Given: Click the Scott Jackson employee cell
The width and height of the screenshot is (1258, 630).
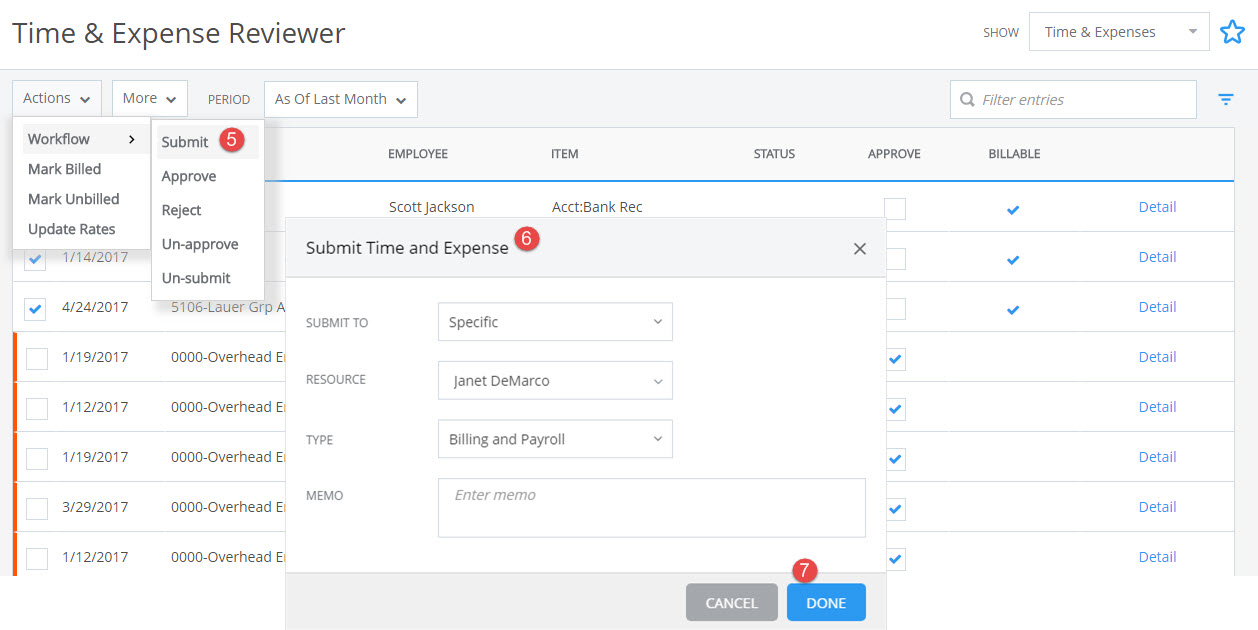Looking at the screenshot, I should point(432,207).
